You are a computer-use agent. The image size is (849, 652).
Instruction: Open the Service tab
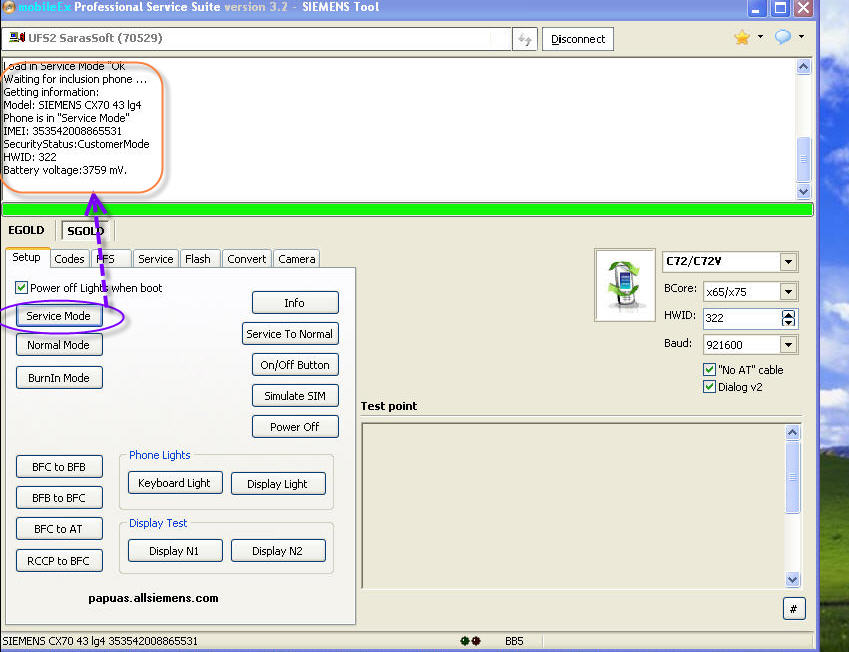click(x=155, y=259)
